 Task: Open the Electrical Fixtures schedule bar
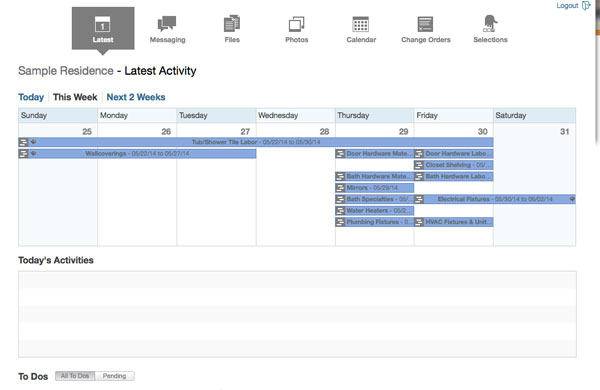[495, 199]
